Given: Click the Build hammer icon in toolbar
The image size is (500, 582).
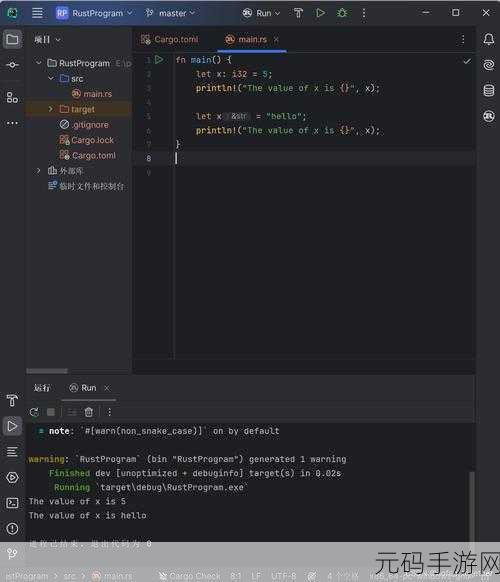Looking at the screenshot, I should 298,13.
